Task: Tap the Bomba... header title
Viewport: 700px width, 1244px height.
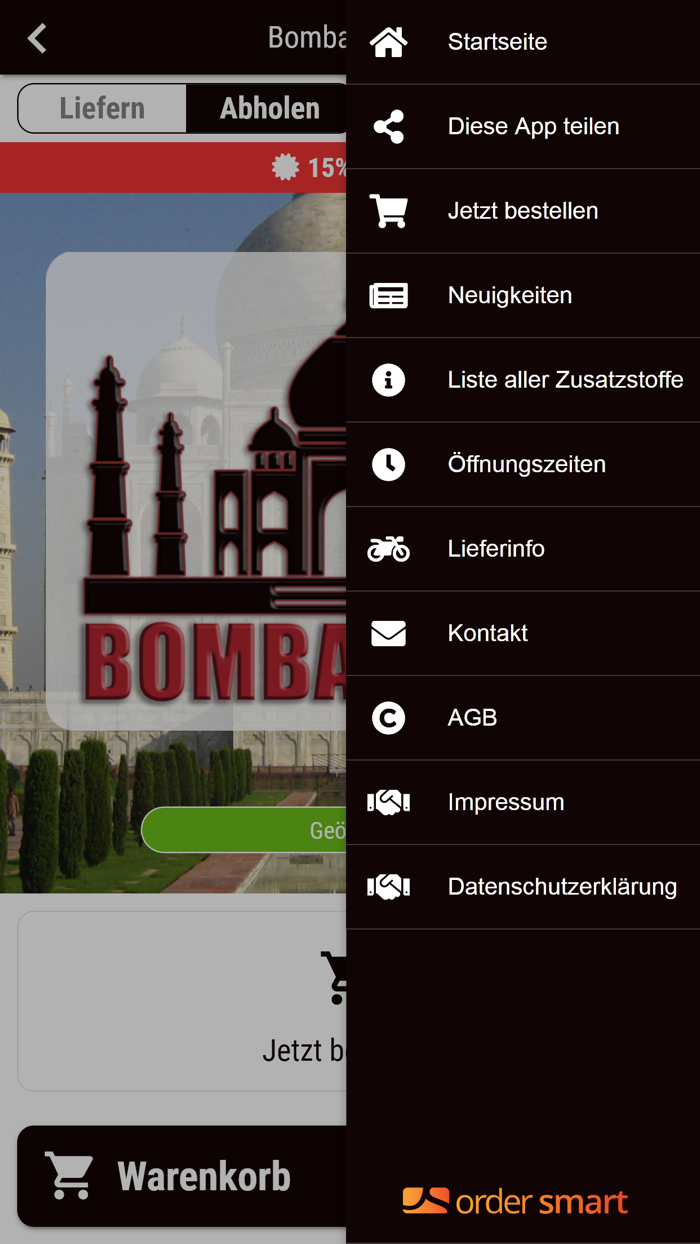Action: tap(307, 38)
